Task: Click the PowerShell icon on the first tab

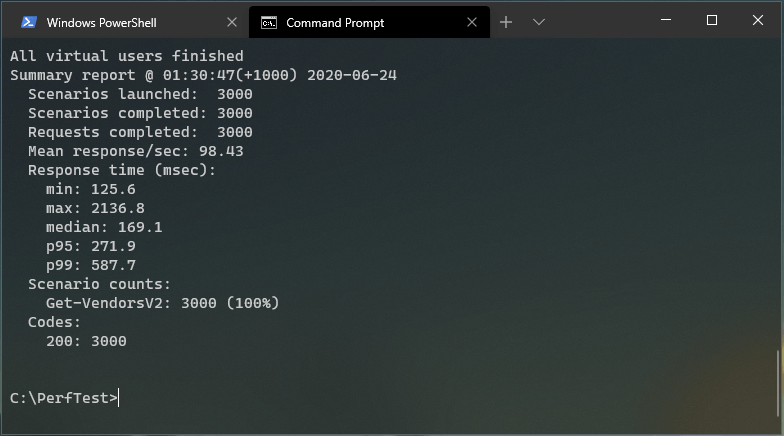Action: click(30, 22)
